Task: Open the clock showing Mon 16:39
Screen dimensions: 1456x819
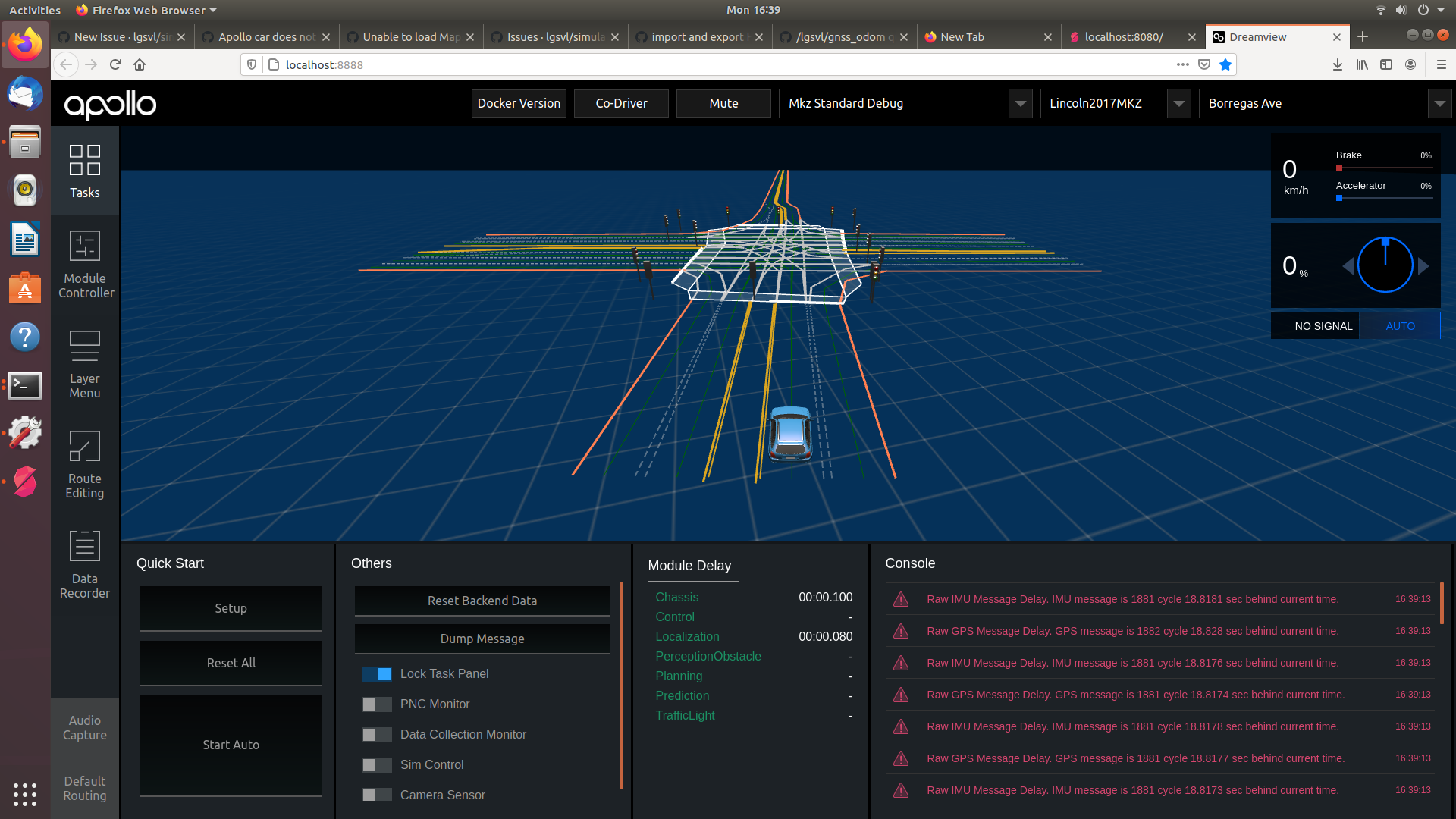Action: click(753, 10)
